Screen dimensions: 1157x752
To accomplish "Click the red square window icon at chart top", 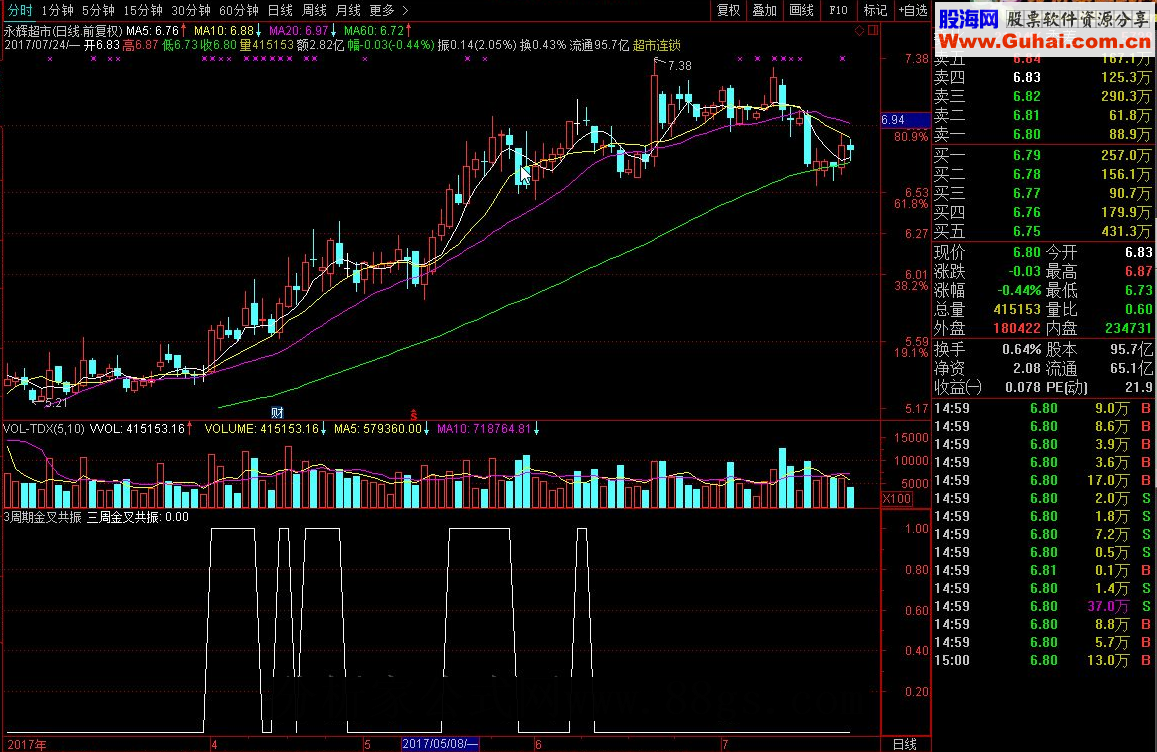I will [x=873, y=30].
